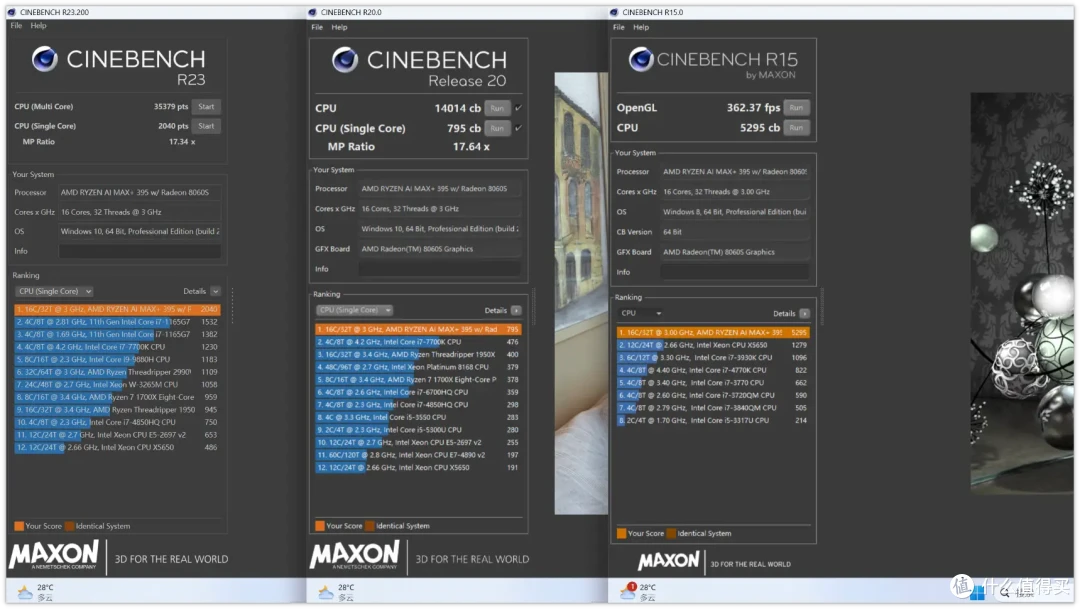The height and width of the screenshot is (609, 1080).
Task: Open Help menu in Cinebench R23 window
Action: pyautogui.click(x=39, y=25)
